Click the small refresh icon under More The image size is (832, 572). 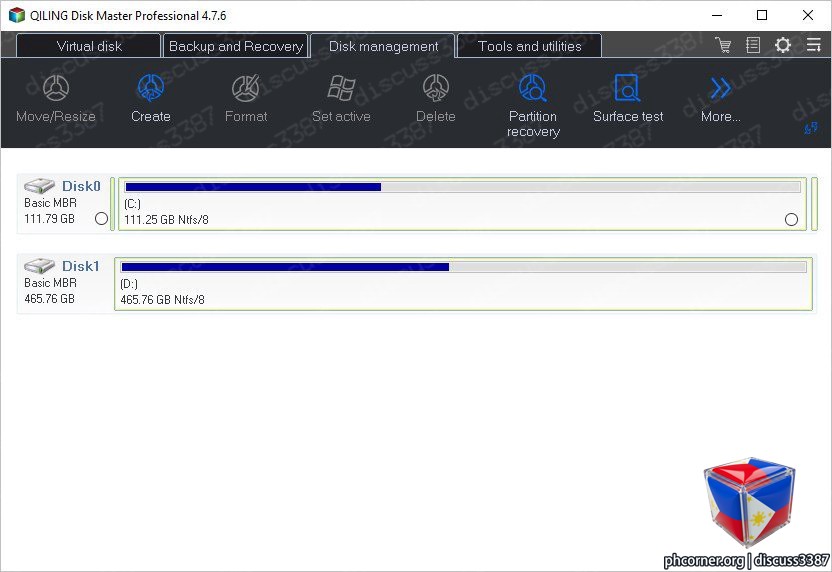coord(810,128)
